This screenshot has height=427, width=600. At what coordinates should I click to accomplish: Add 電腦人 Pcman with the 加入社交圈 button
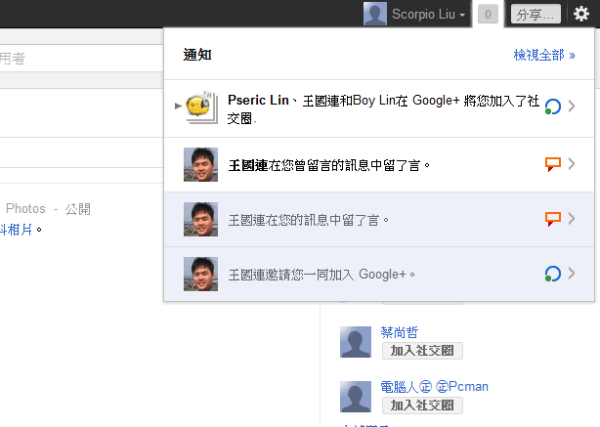(x=421, y=405)
